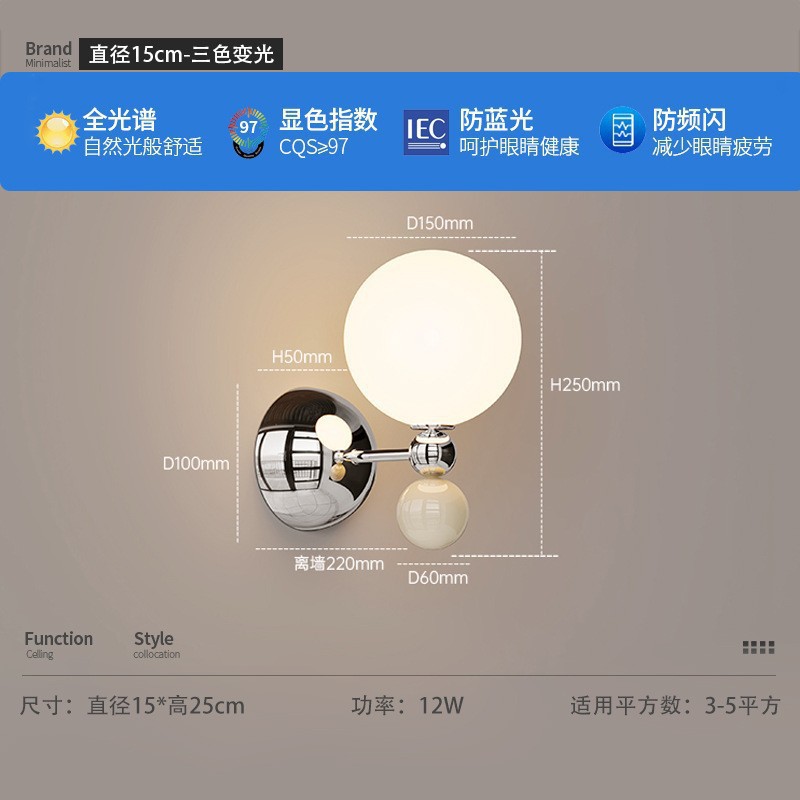Click the sun full-spectrum icon
The image size is (800, 800).
click(57, 132)
